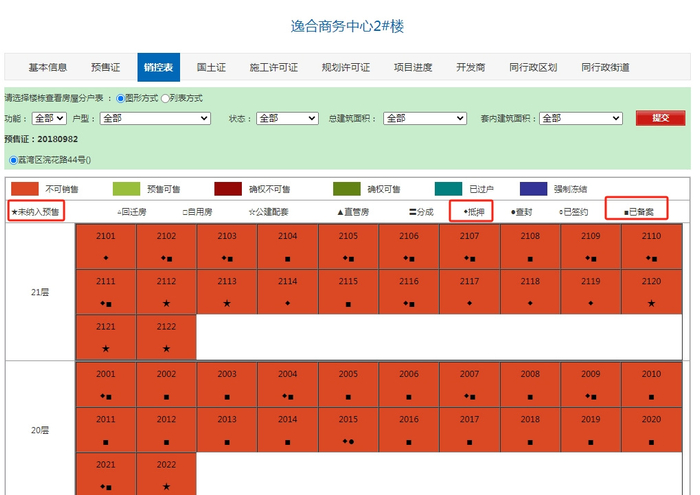This screenshot has height=495, width=700.
Task: Click the diamond icon in unit 2101
Action: (x=106, y=258)
